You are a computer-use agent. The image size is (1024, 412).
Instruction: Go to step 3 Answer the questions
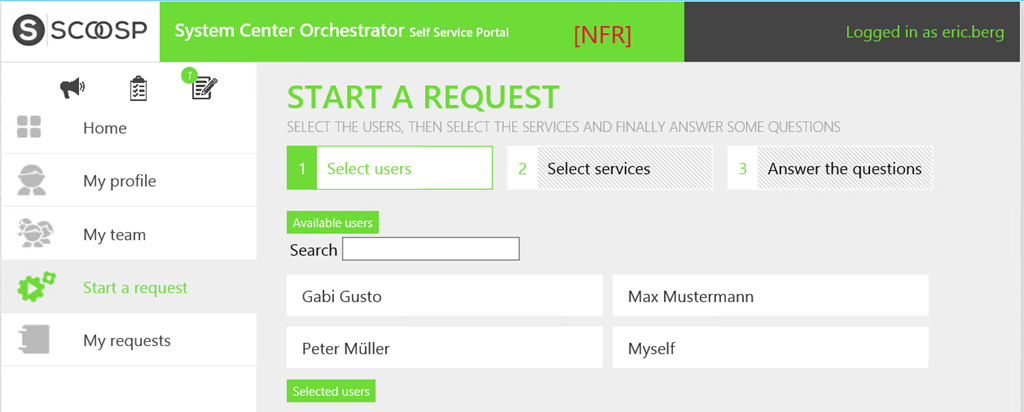click(830, 168)
